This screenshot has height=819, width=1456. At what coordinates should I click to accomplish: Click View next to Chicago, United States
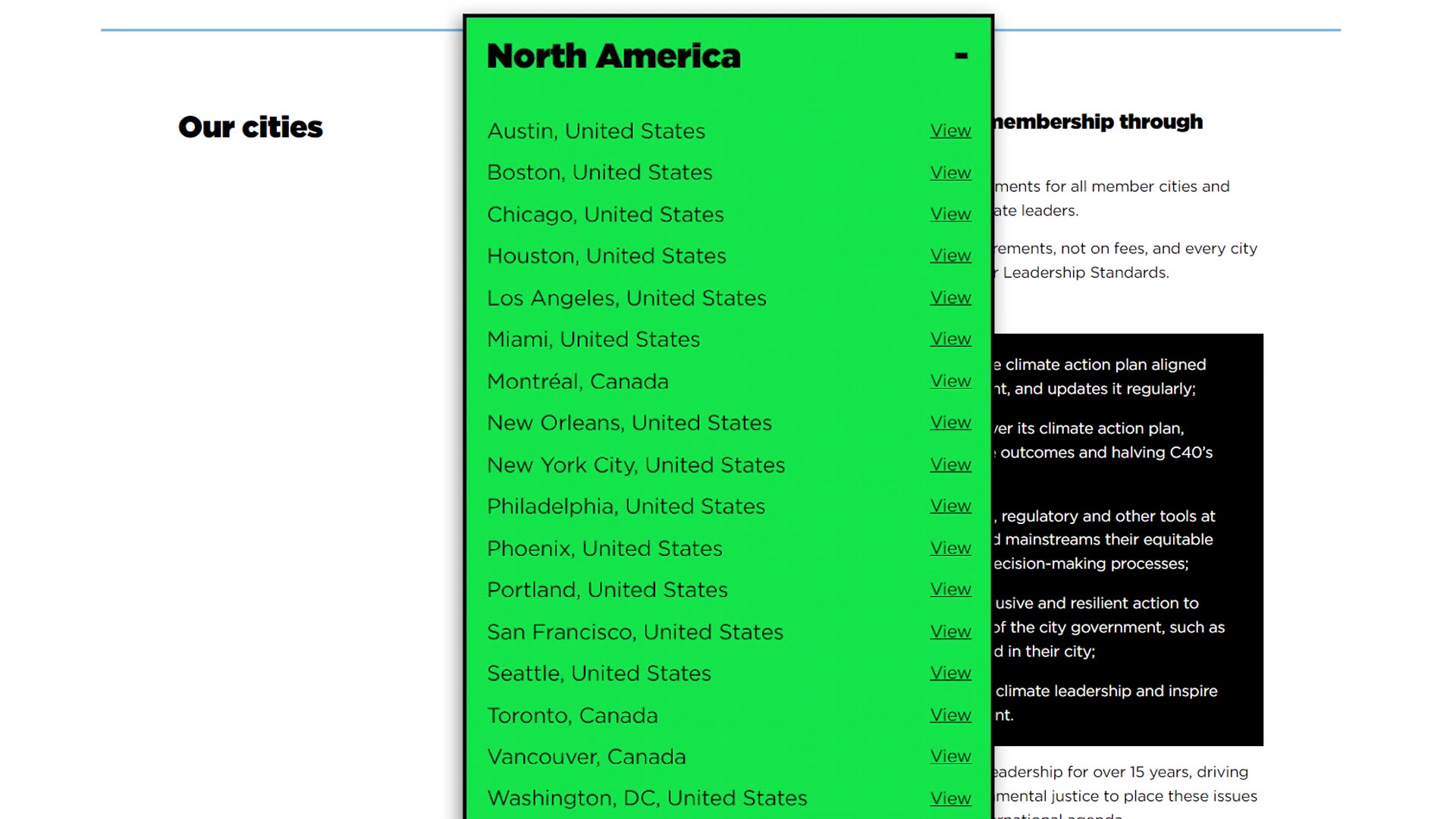[x=950, y=214]
